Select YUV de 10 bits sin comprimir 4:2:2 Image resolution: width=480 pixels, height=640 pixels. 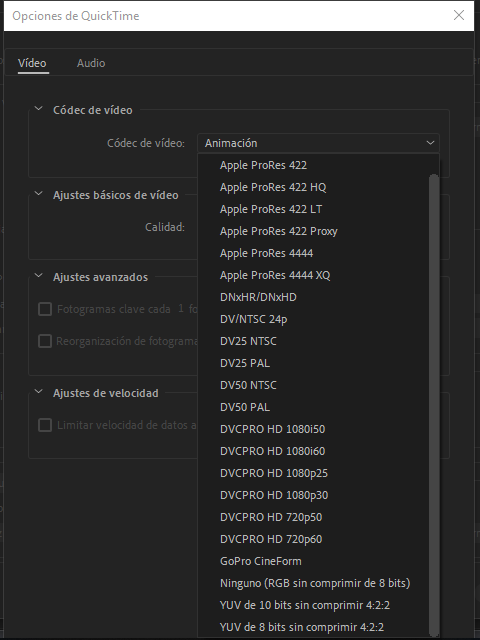click(x=313, y=606)
